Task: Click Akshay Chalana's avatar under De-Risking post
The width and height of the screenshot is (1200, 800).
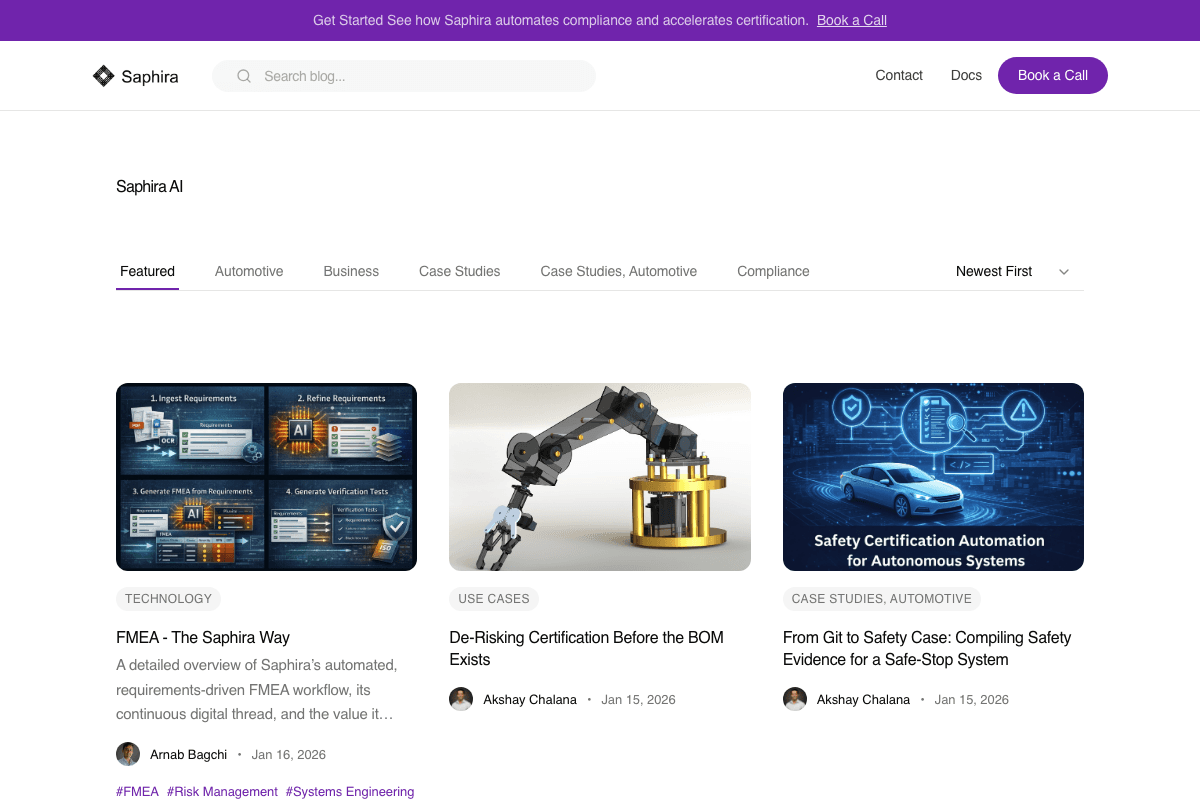Action: pyautogui.click(x=461, y=699)
